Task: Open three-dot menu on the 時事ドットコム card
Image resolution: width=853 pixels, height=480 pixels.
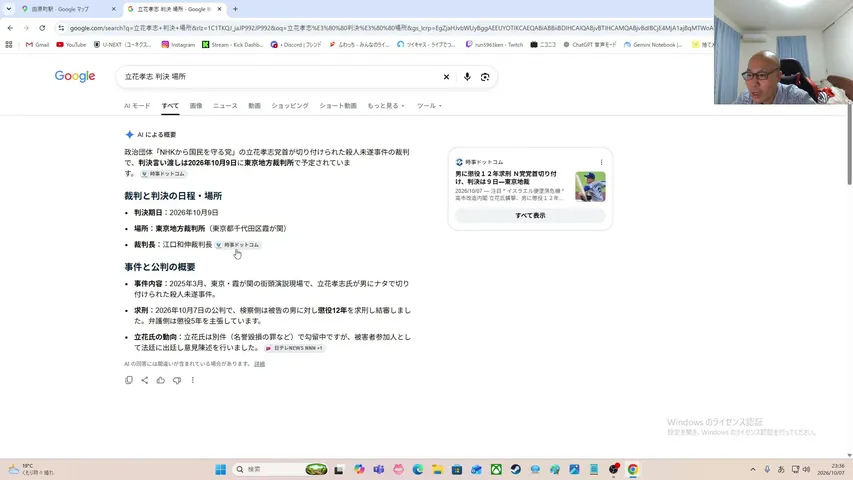Action: coord(601,162)
